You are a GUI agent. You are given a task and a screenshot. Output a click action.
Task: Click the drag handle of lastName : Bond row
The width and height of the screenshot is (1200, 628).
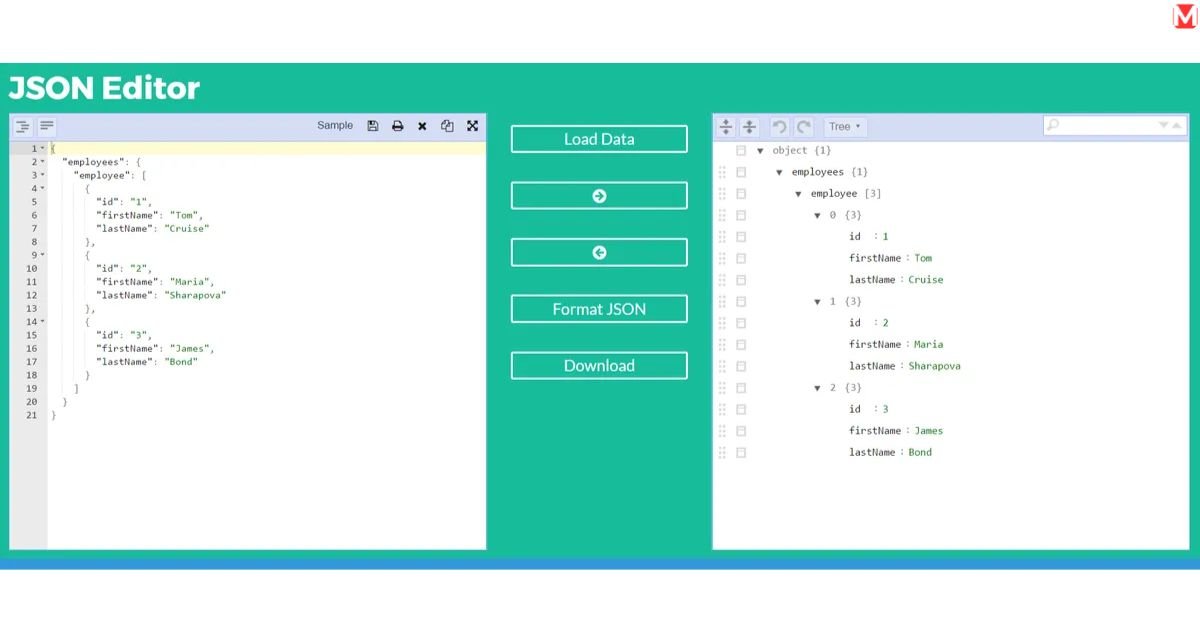tap(722, 453)
